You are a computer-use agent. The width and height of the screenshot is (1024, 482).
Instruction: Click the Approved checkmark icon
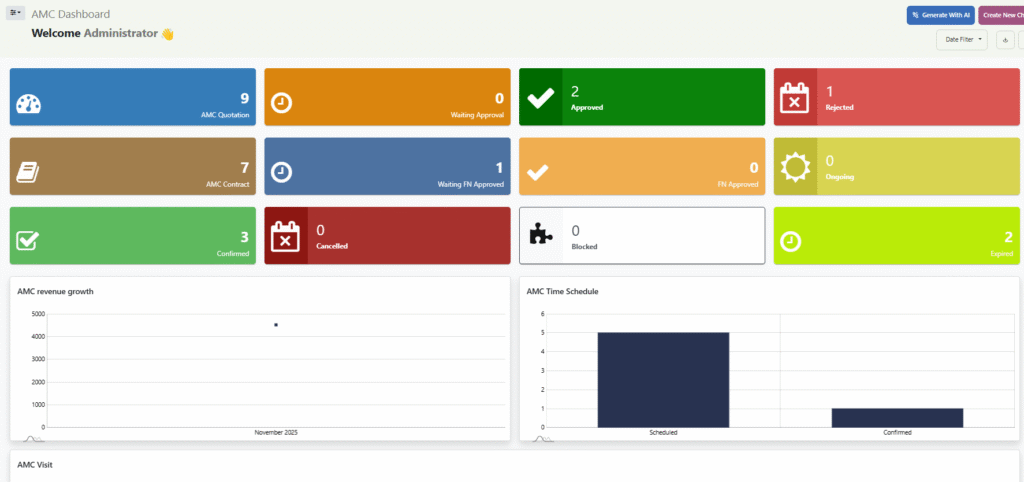click(x=540, y=98)
